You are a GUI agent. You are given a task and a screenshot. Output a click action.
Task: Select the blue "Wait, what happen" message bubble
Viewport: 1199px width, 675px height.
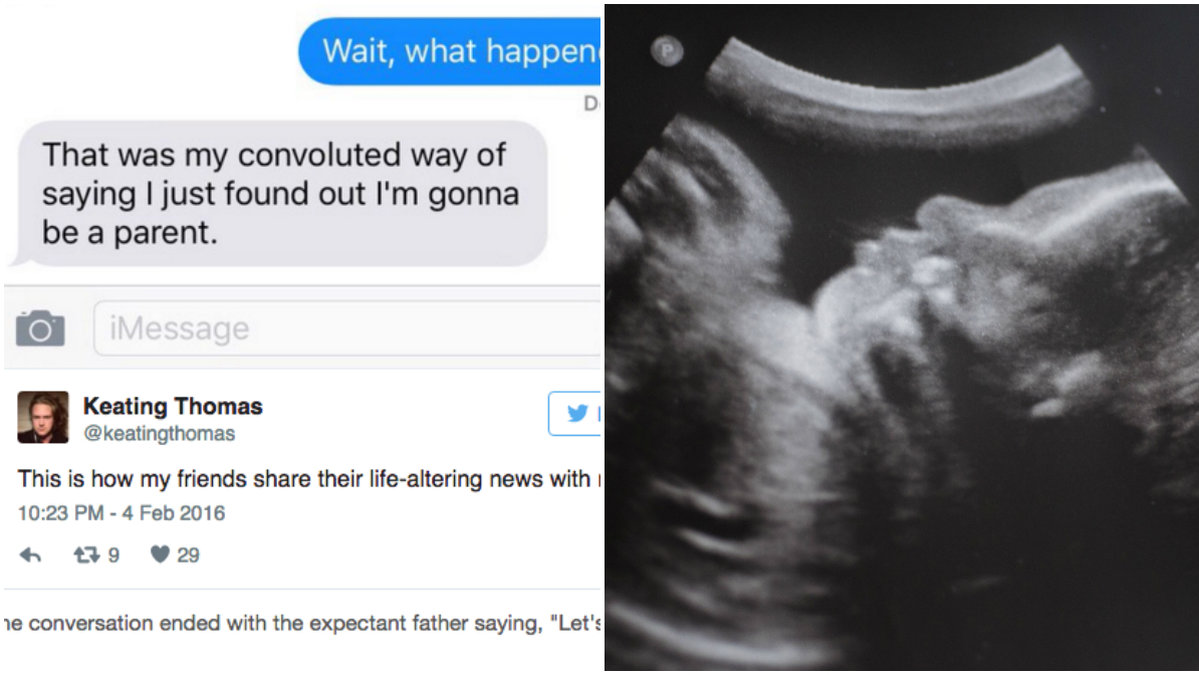pyautogui.click(x=450, y=51)
